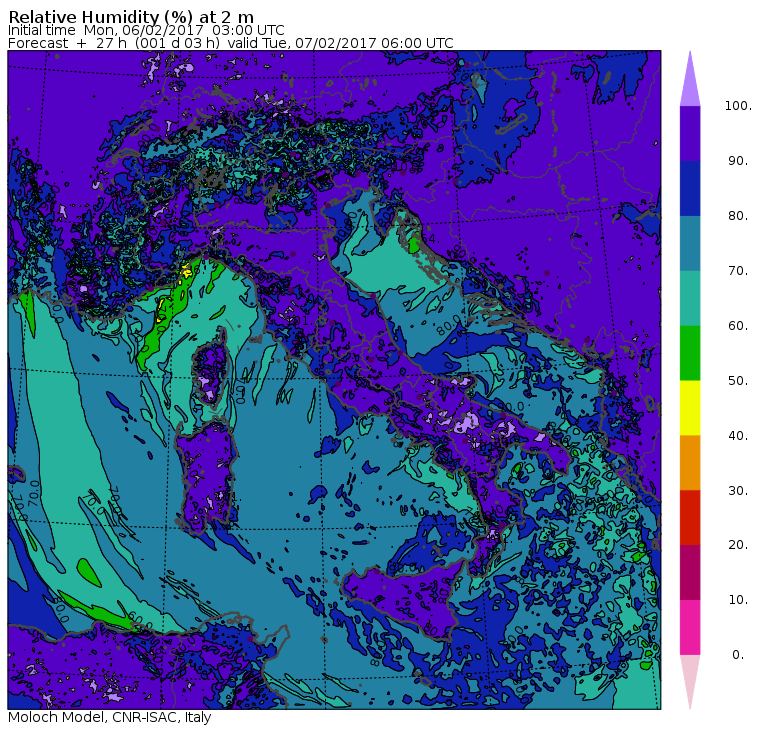
Task: Click the '90.' color bar label
Action: point(738,161)
